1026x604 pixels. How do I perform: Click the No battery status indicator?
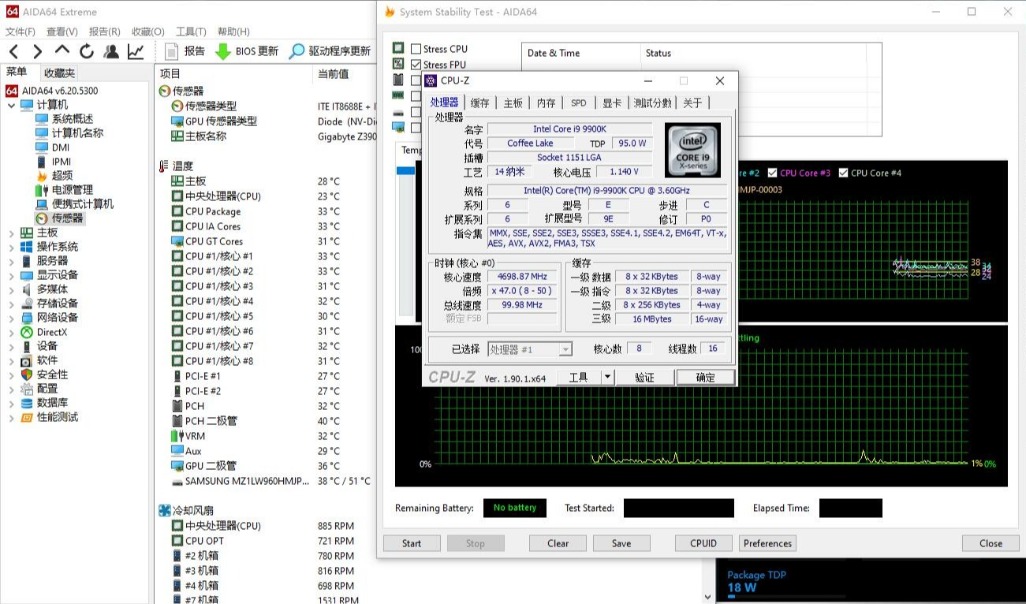tap(514, 508)
